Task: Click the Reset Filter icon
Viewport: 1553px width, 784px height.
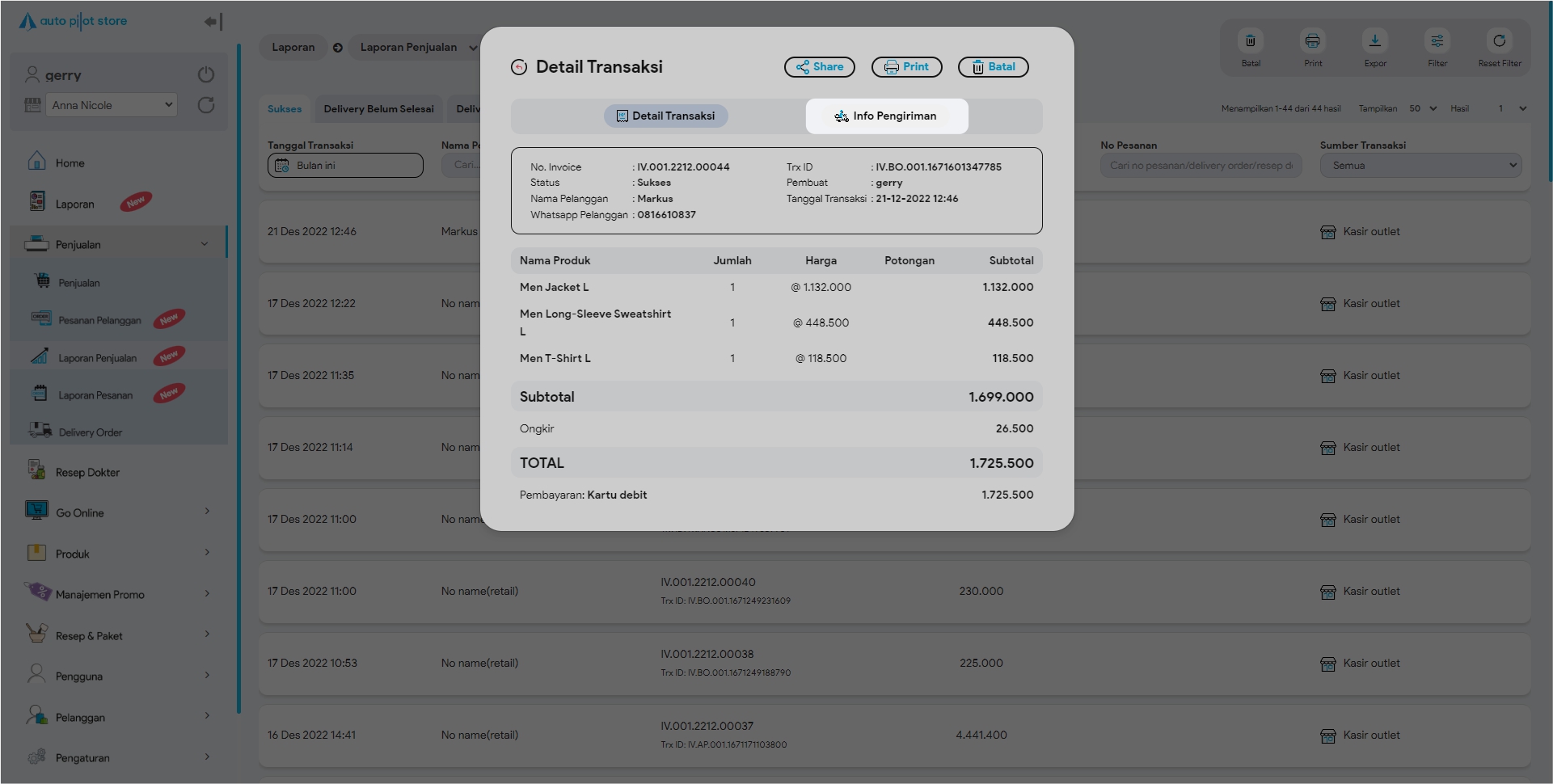Action: point(1499,41)
